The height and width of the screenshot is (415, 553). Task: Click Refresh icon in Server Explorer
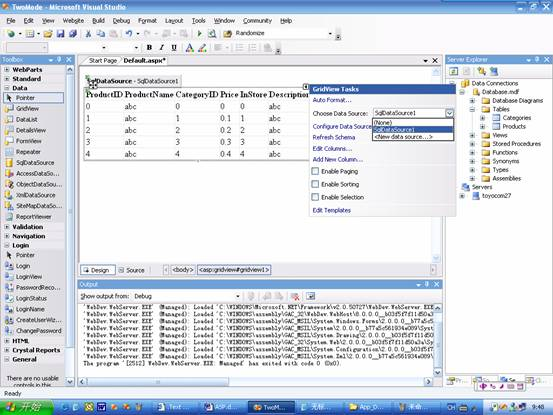pyautogui.click(x=454, y=72)
